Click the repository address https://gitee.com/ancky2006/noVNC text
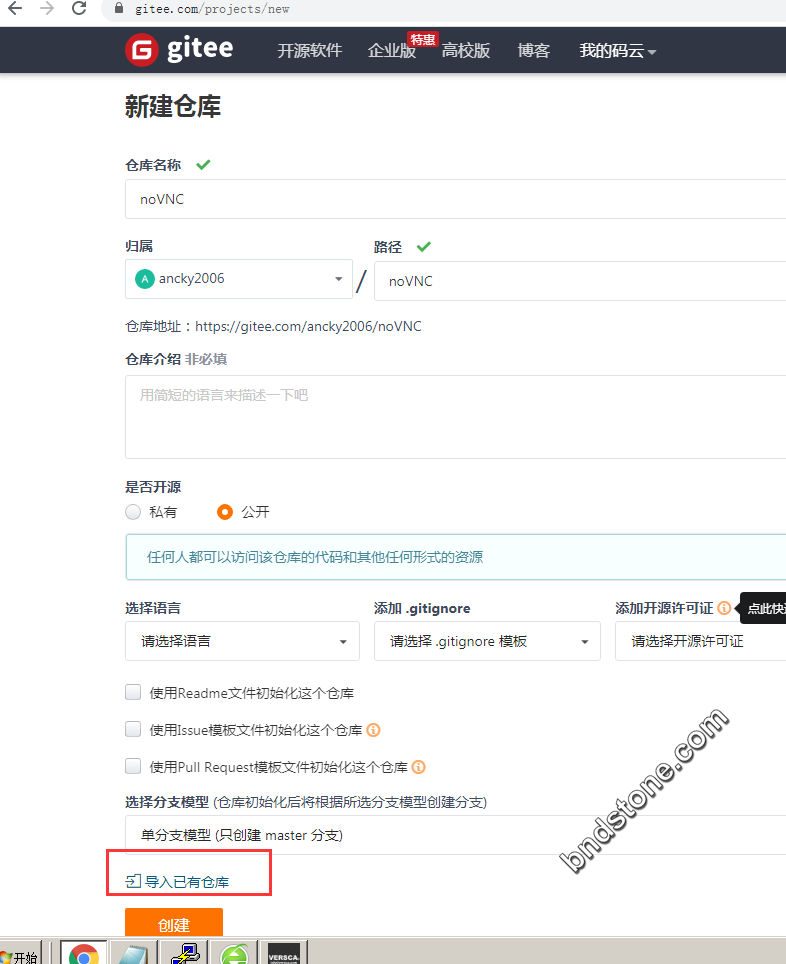The width and height of the screenshot is (786, 964). pos(308,326)
